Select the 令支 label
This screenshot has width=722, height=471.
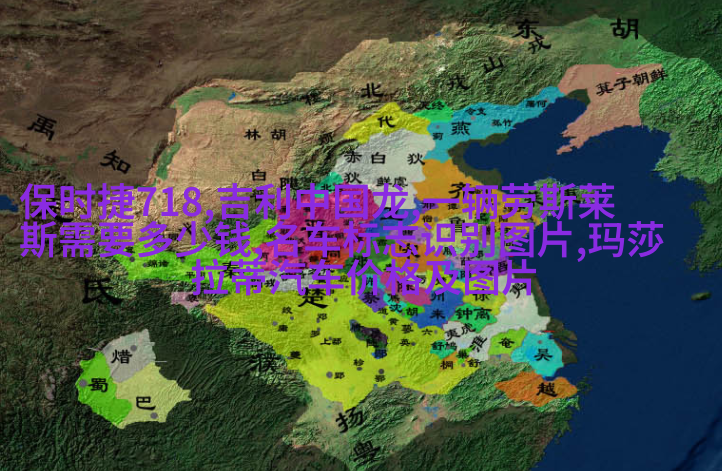[475, 111]
